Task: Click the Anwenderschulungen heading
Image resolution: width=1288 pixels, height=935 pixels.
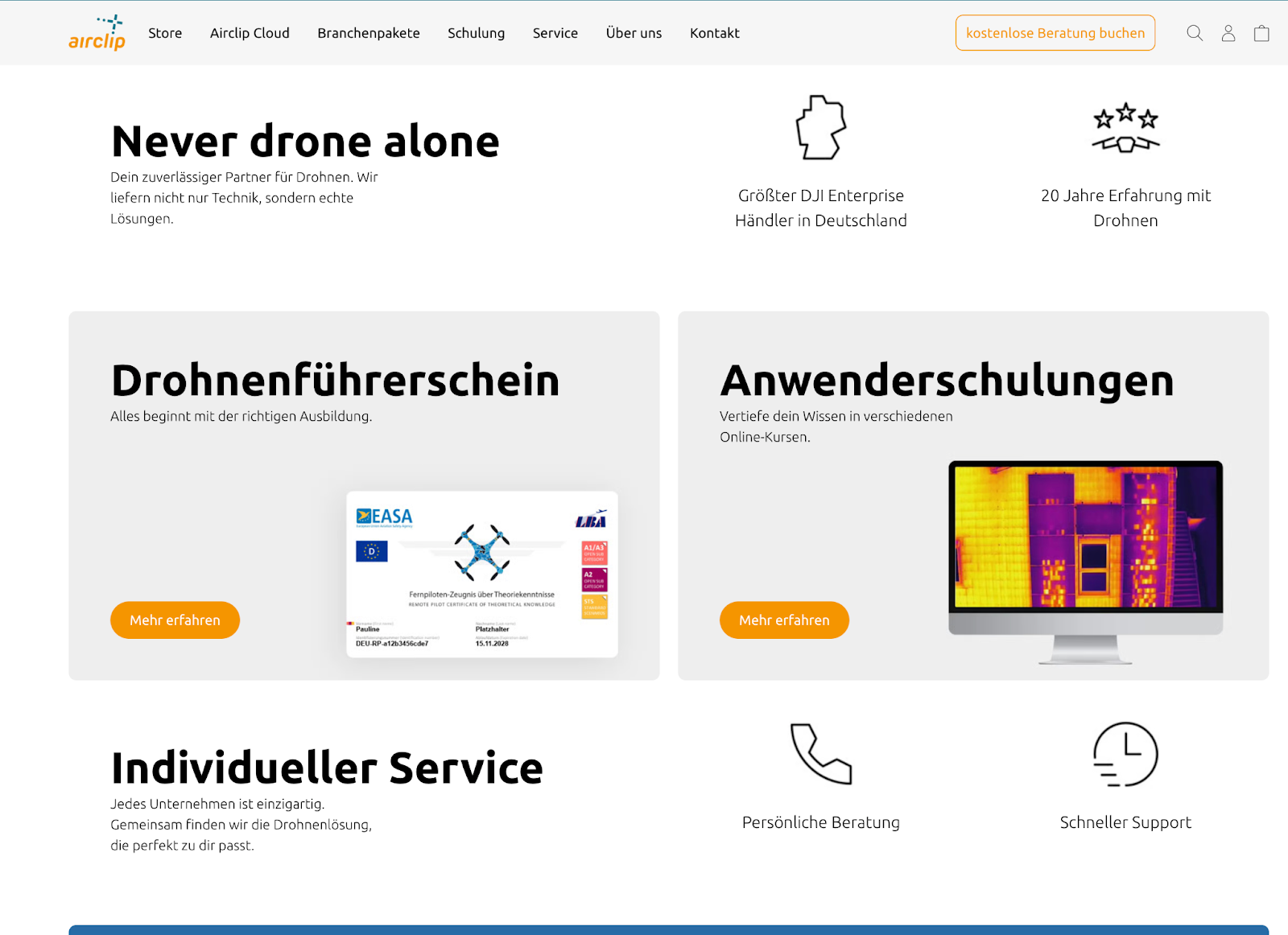Action: (x=947, y=381)
